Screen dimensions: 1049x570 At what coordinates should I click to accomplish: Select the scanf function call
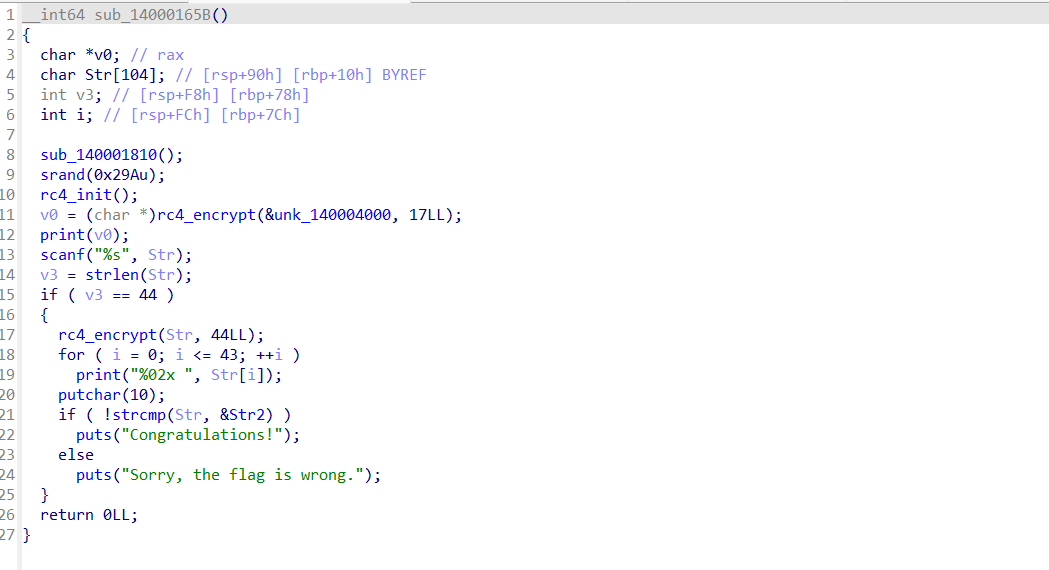(62, 255)
